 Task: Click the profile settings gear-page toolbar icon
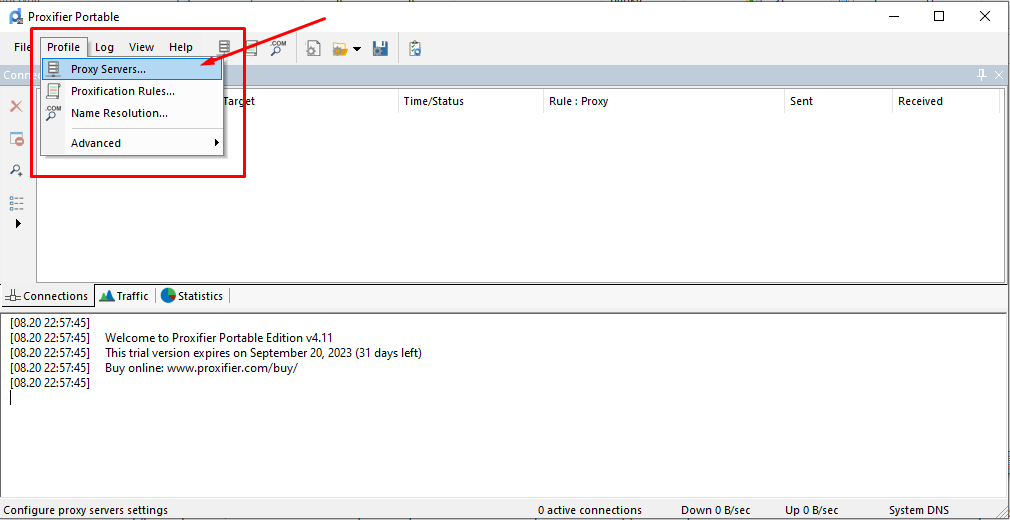click(x=313, y=48)
